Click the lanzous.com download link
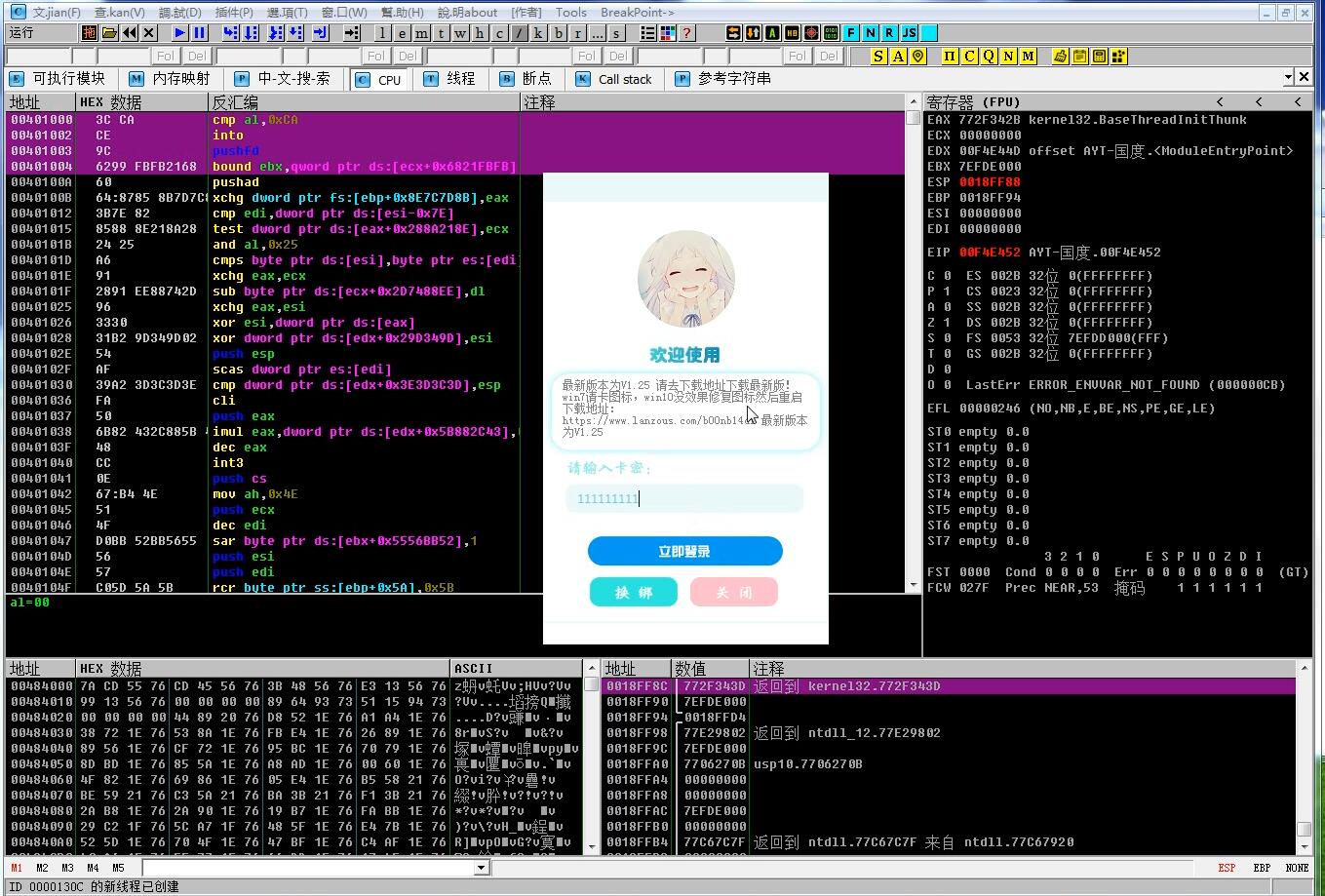1325x896 pixels. point(659,420)
